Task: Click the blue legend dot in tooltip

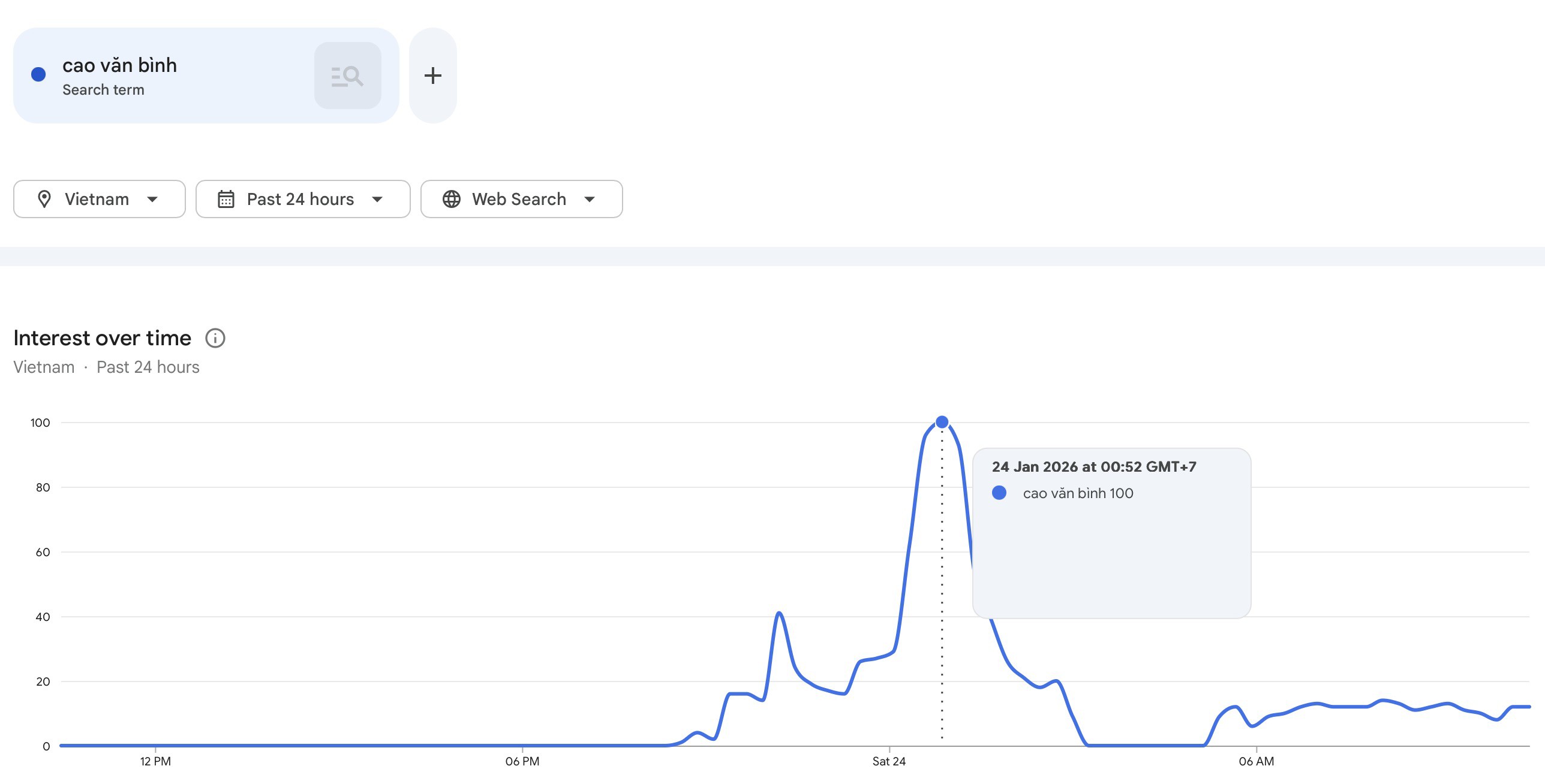Action: click(999, 493)
